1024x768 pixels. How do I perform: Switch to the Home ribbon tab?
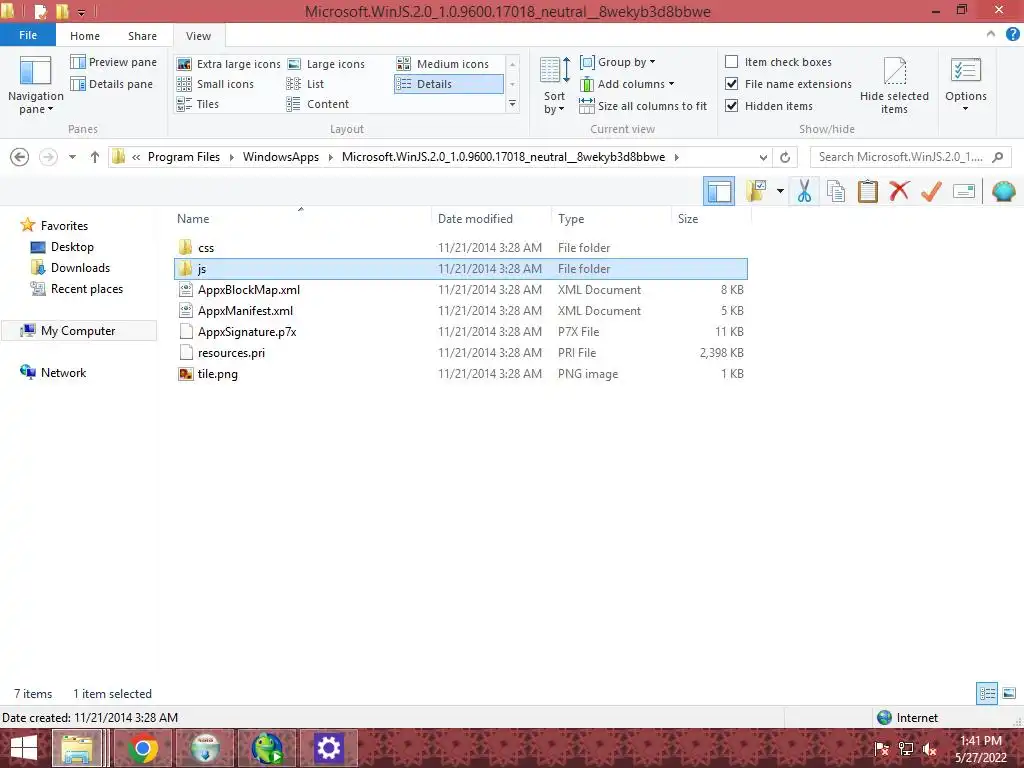tap(85, 36)
